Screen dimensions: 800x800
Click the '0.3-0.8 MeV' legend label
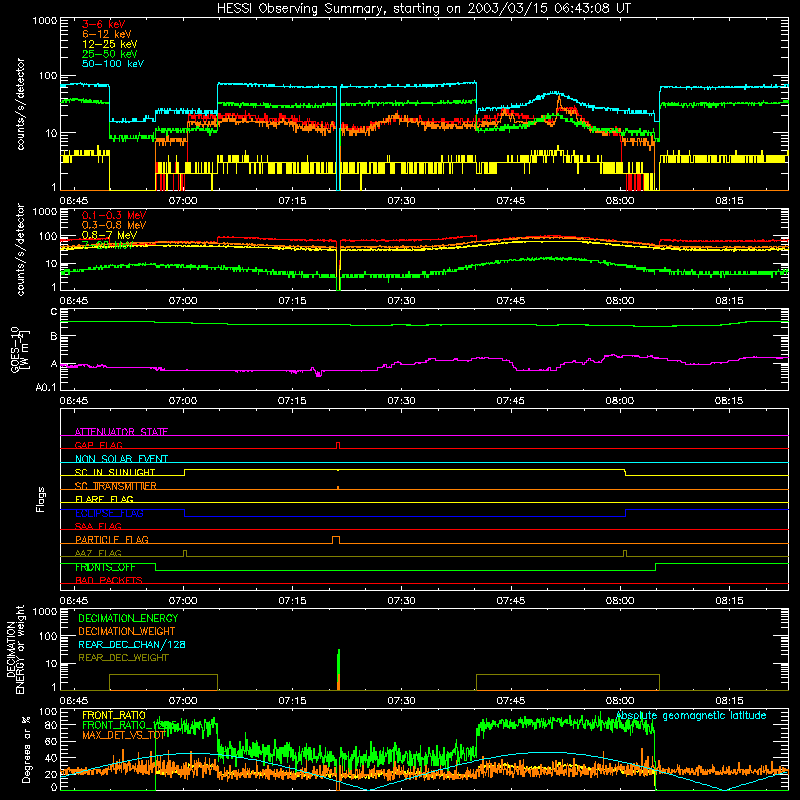[114, 225]
